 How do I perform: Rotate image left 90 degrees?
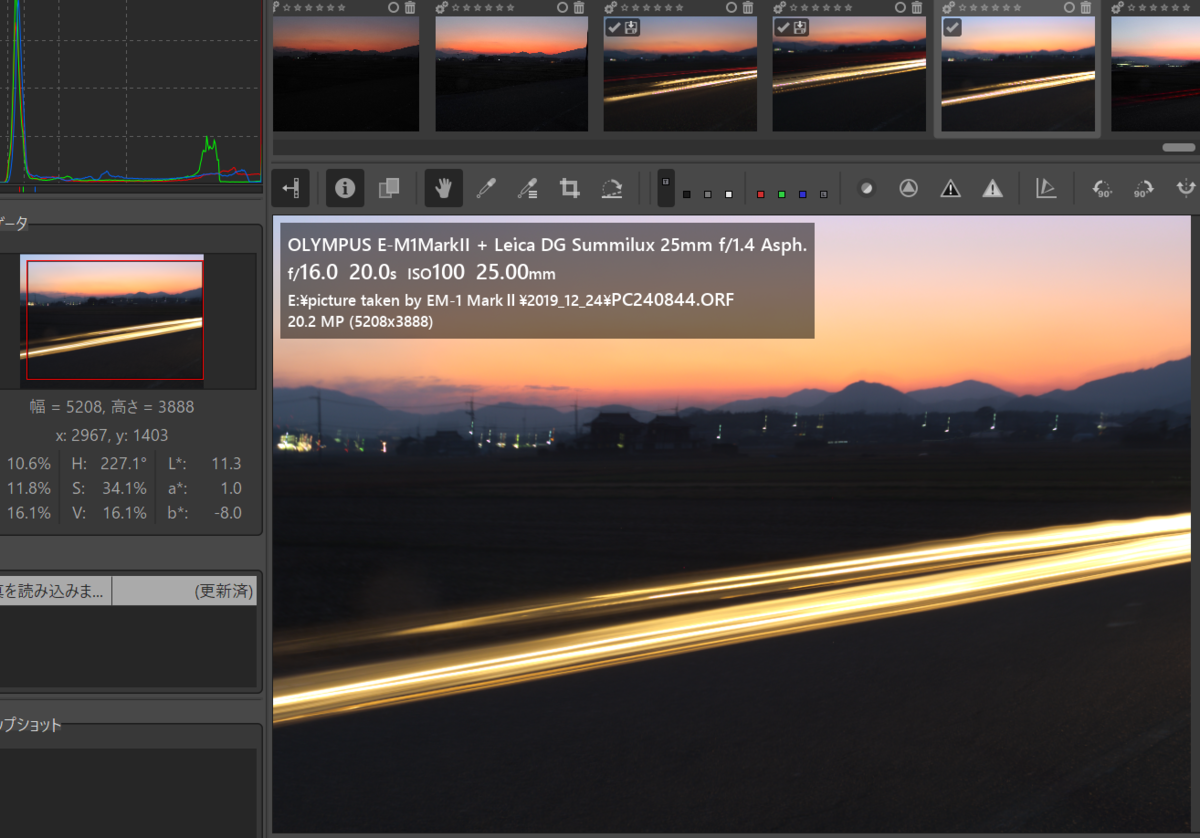1102,188
